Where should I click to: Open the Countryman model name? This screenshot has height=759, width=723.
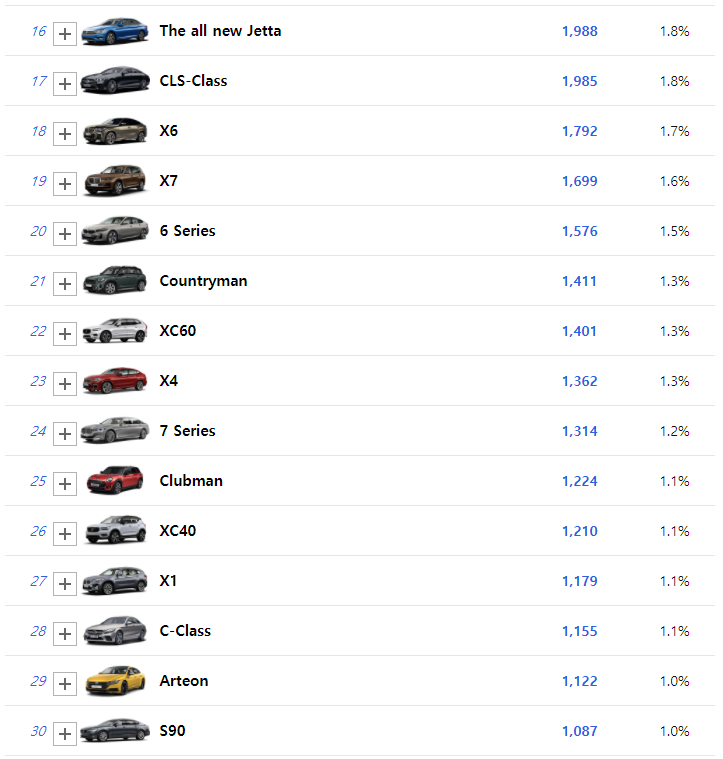click(x=203, y=281)
